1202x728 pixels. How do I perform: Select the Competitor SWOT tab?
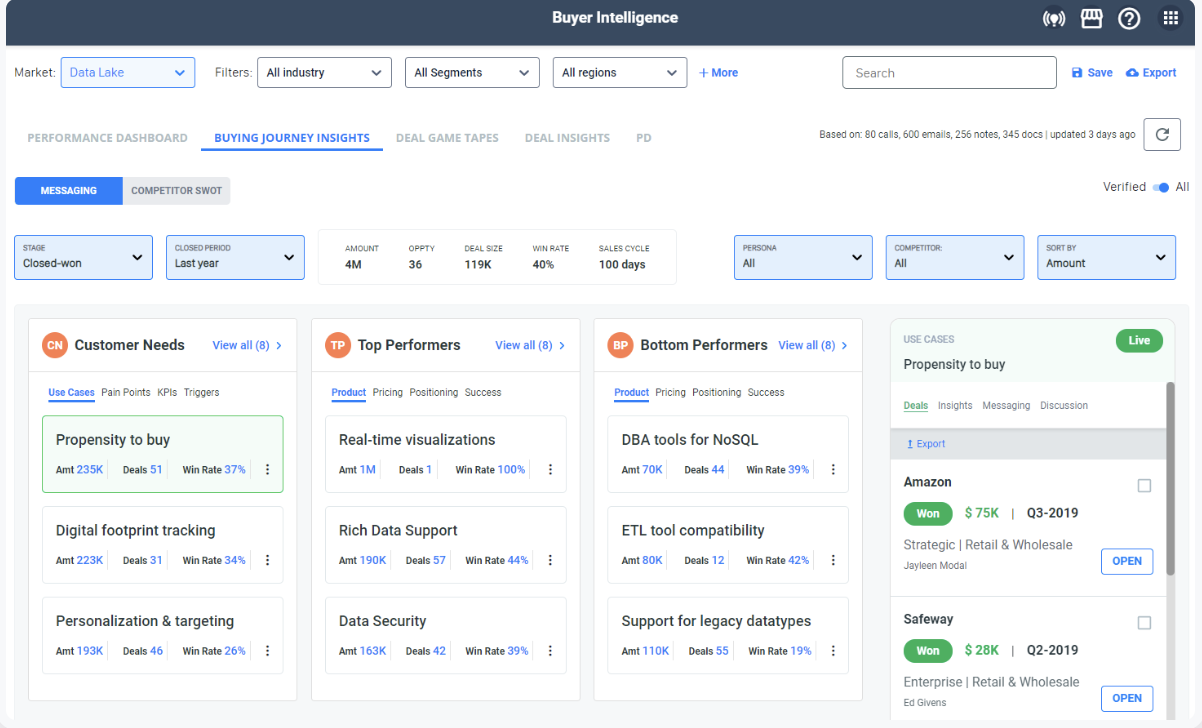tap(176, 191)
